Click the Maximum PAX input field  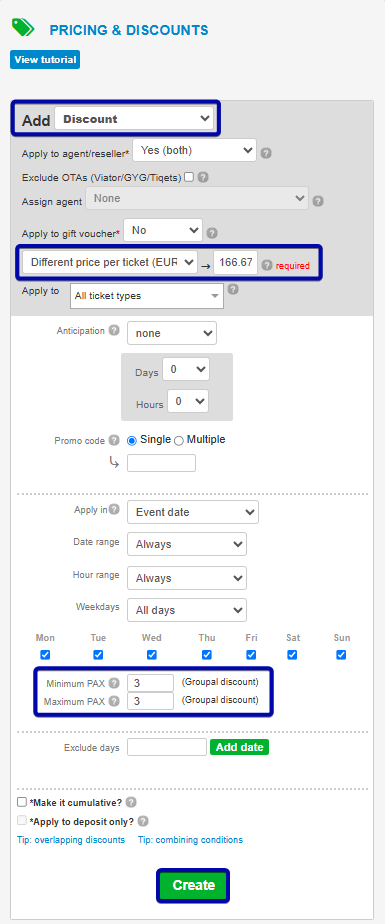click(x=150, y=701)
